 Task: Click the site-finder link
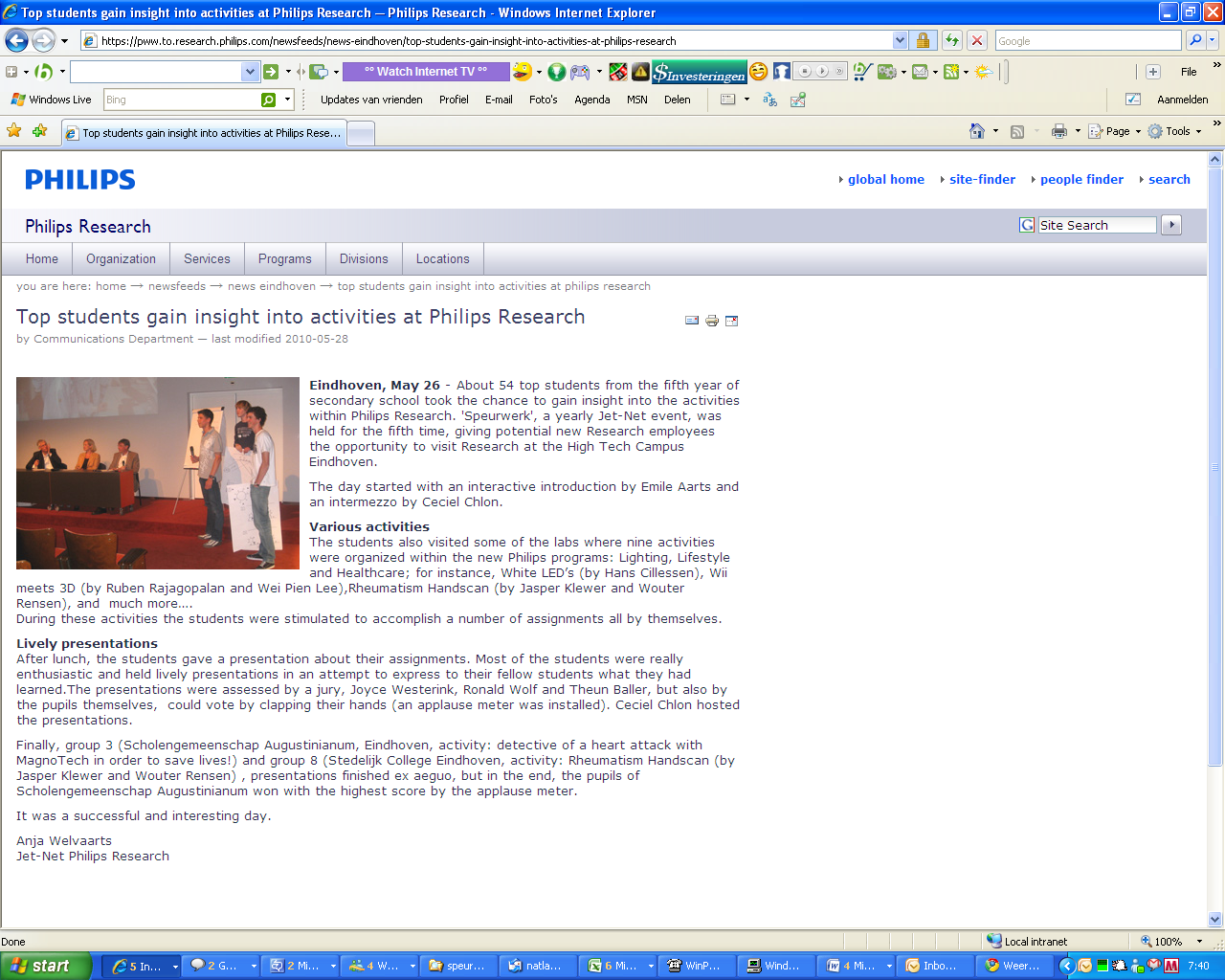pyautogui.click(x=982, y=179)
